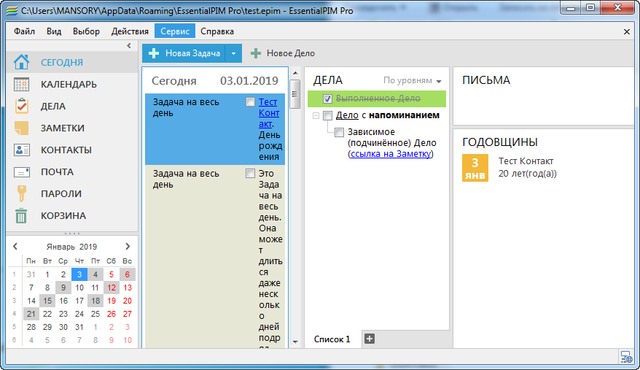The width and height of the screenshot is (640, 370).
Task: Check the Тест Контакт birthday task checkbox
Action: [x=250, y=102]
